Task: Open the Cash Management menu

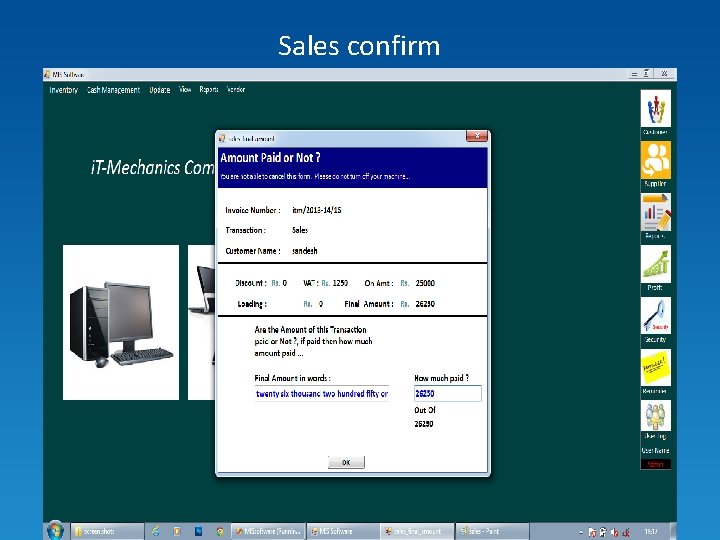Action: (x=113, y=90)
